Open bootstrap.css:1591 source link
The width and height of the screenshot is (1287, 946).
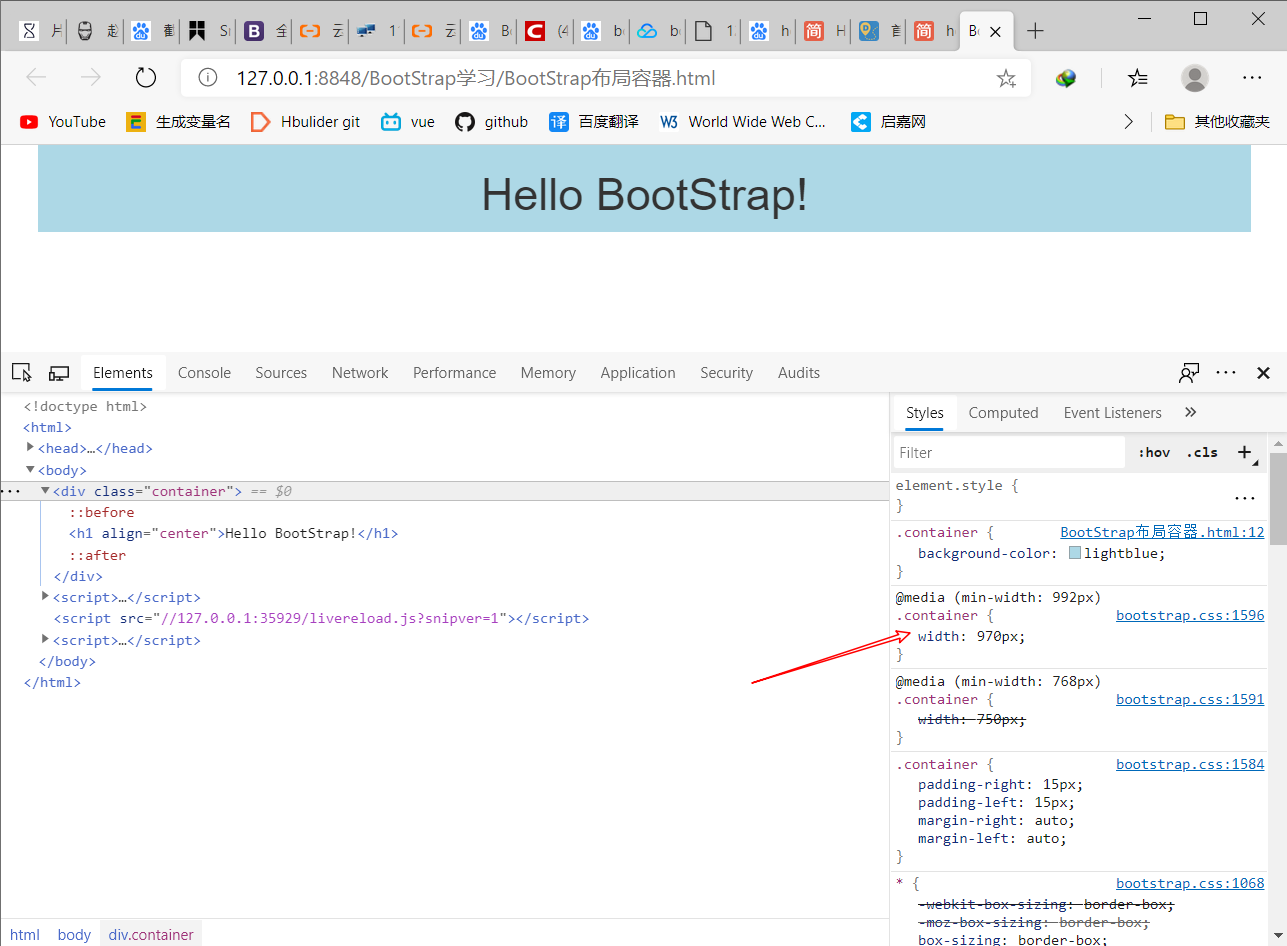[1190, 700]
